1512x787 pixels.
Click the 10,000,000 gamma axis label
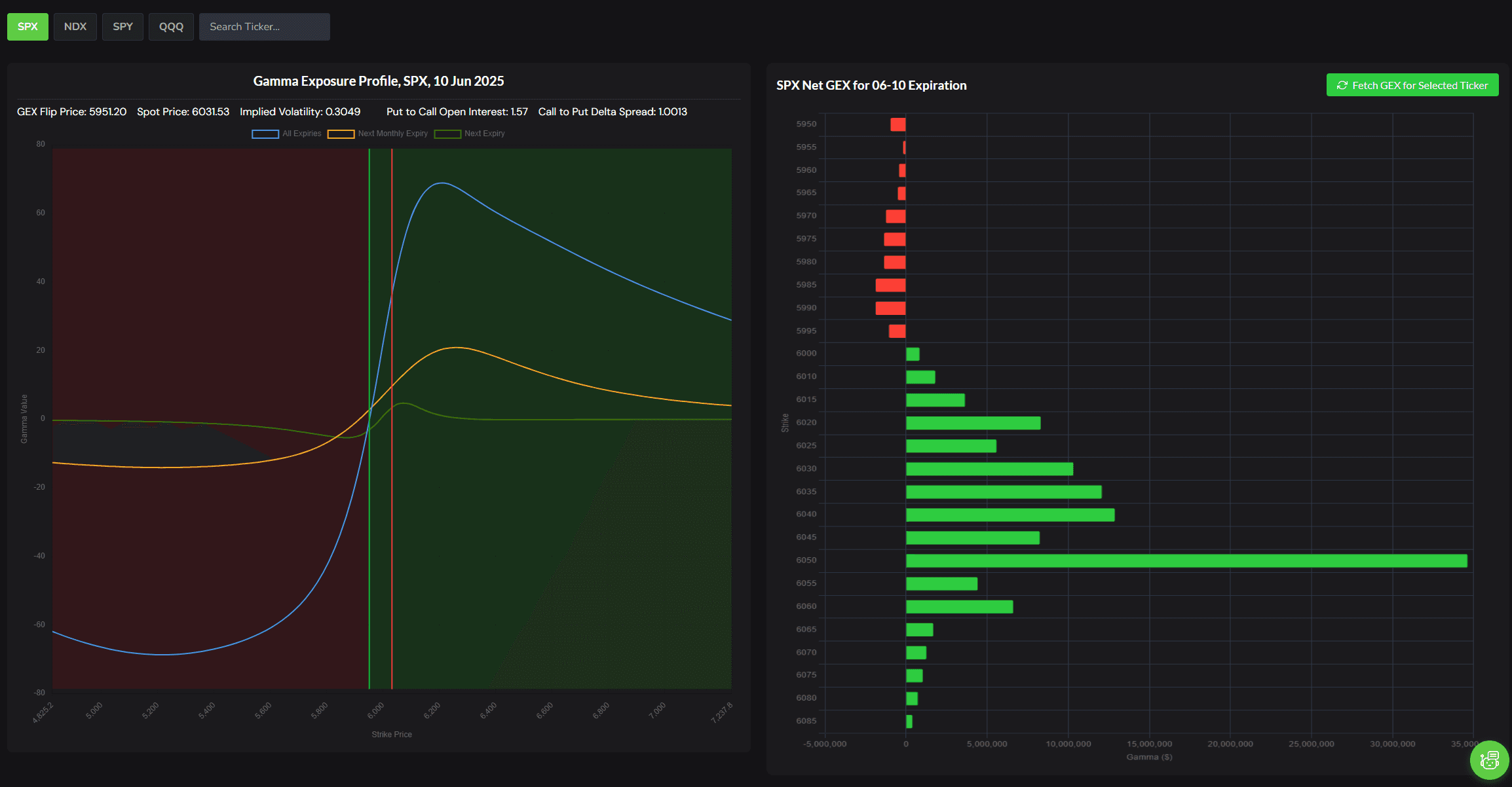pyautogui.click(x=1068, y=744)
